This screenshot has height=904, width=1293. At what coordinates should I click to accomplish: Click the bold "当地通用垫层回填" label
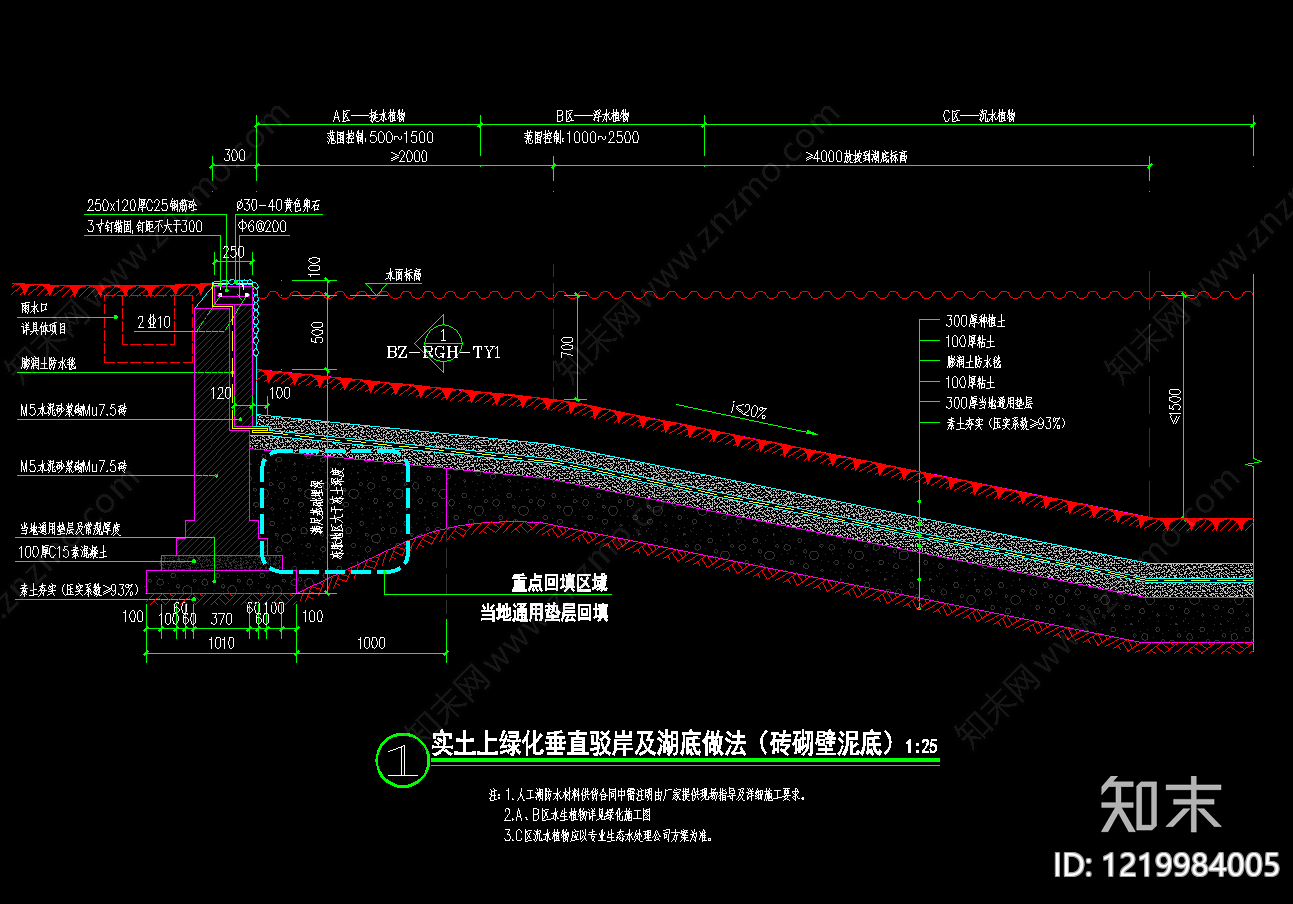(x=544, y=613)
